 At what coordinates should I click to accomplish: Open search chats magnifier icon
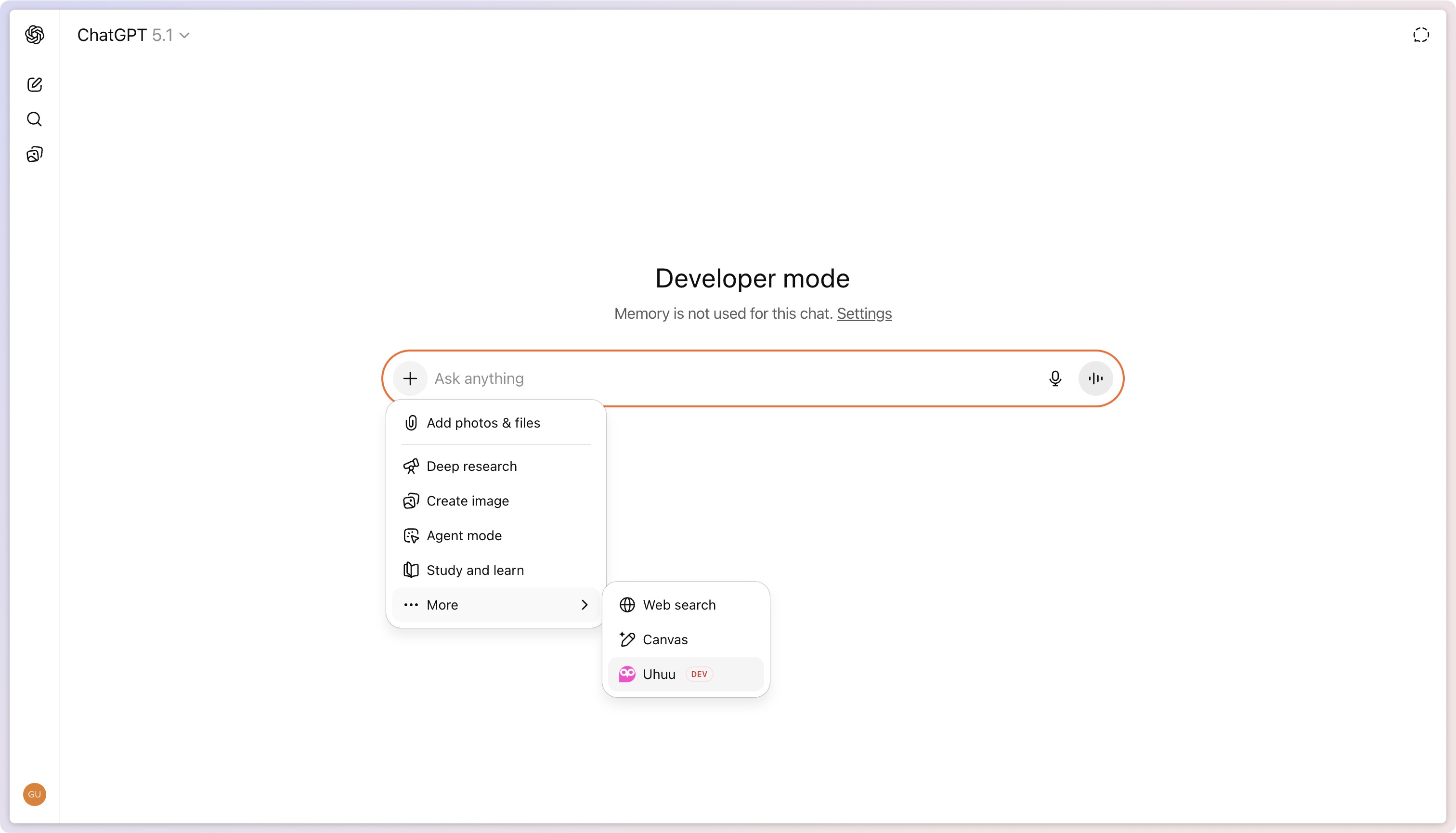coord(34,119)
